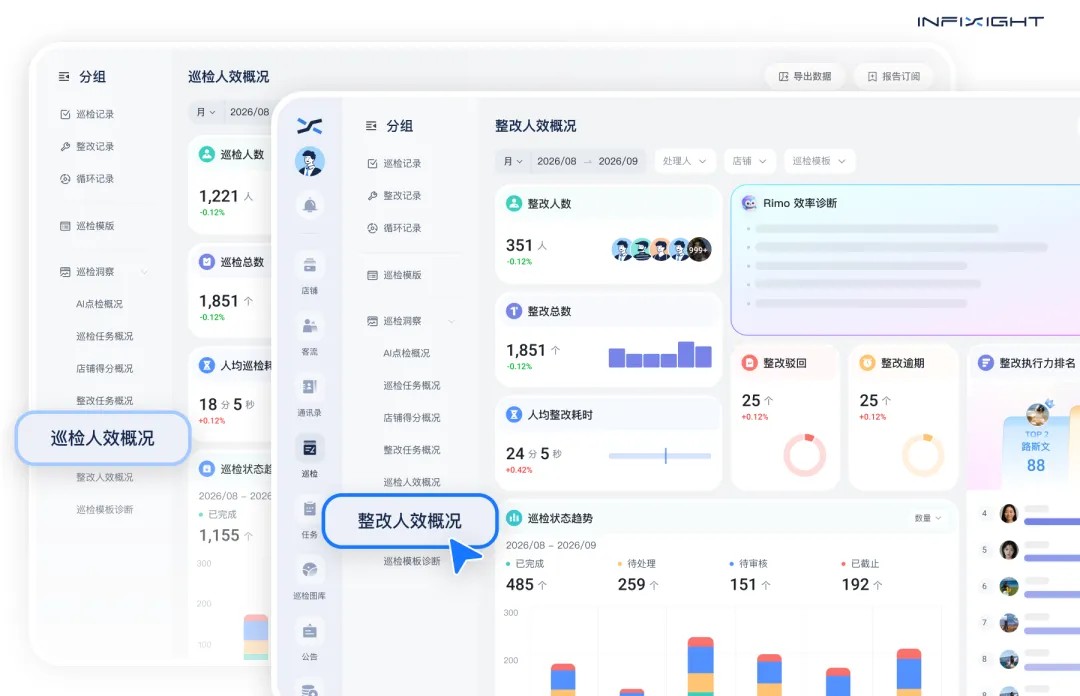Viewport: 1080px width, 696px height.
Task: Open the 店铺 filter dropdown
Action: (x=749, y=161)
